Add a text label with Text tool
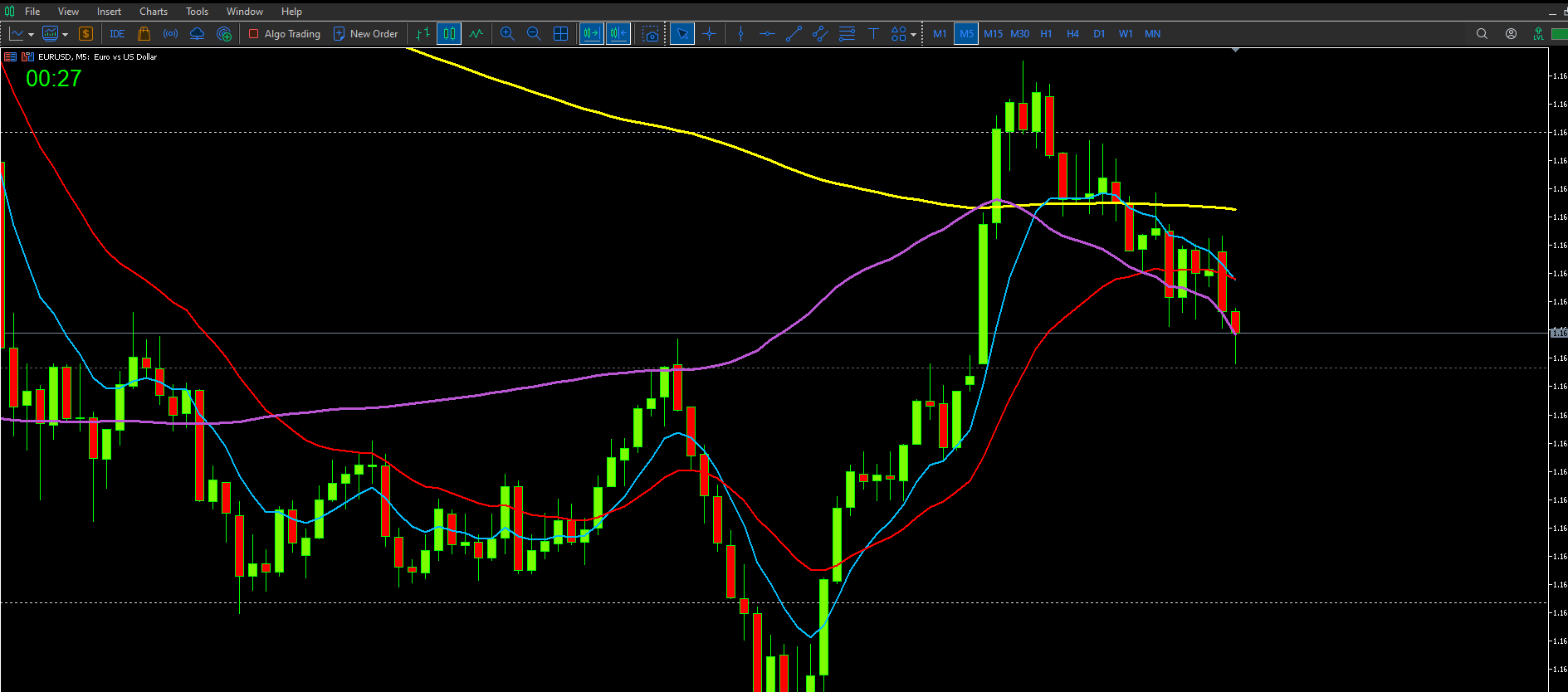1568x692 pixels. tap(873, 34)
